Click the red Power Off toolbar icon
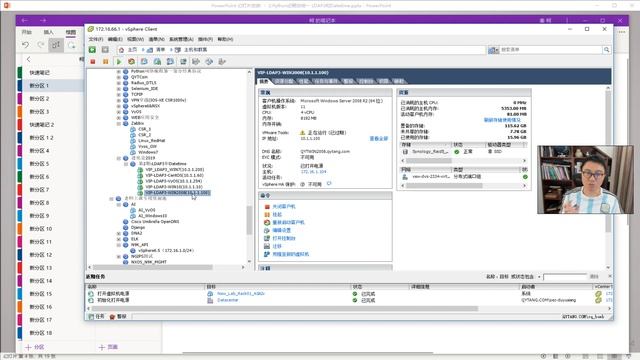The image size is (640, 360). [93, 62]
